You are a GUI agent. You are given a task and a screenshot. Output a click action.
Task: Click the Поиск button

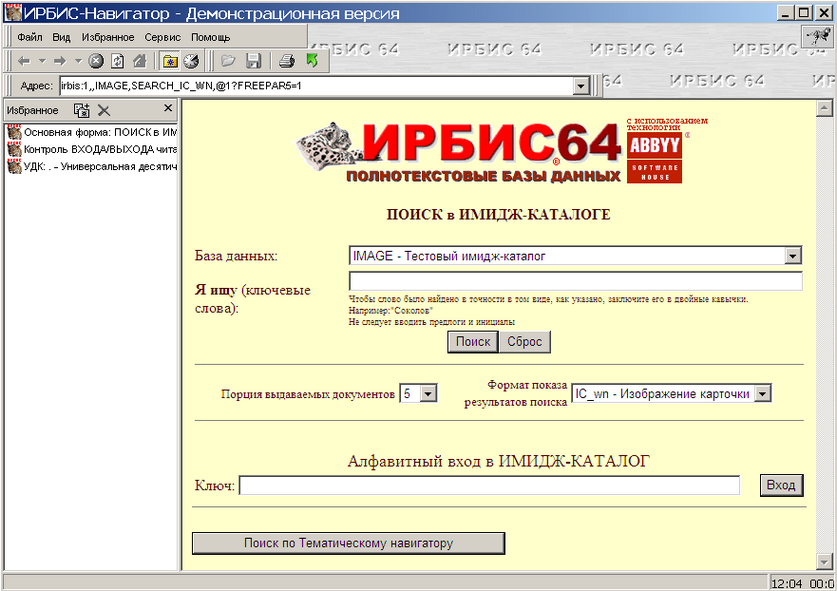[472, 342]
